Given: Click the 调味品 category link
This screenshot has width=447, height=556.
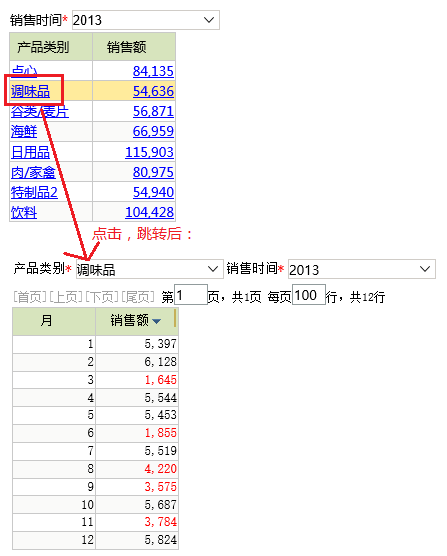Looking at the screenshot, I should (30, 91).
